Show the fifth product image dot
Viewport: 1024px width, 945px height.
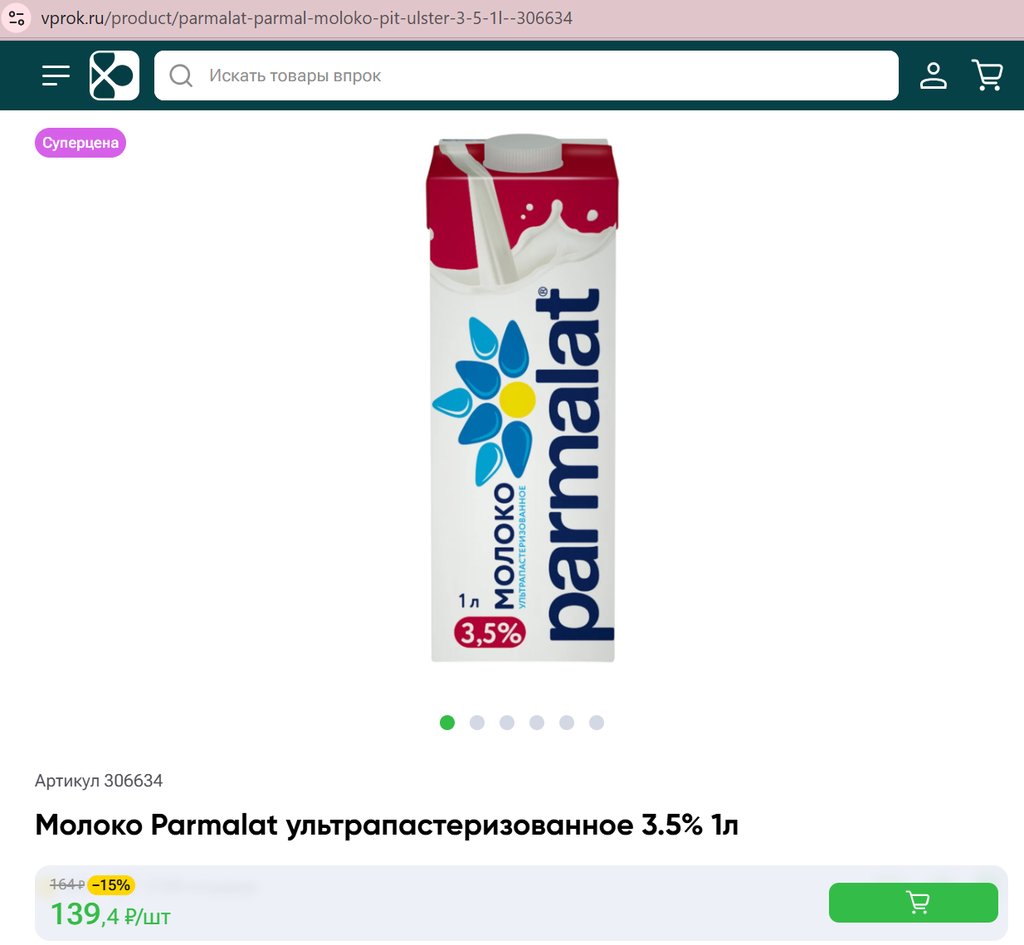click(x=567, y=722)
